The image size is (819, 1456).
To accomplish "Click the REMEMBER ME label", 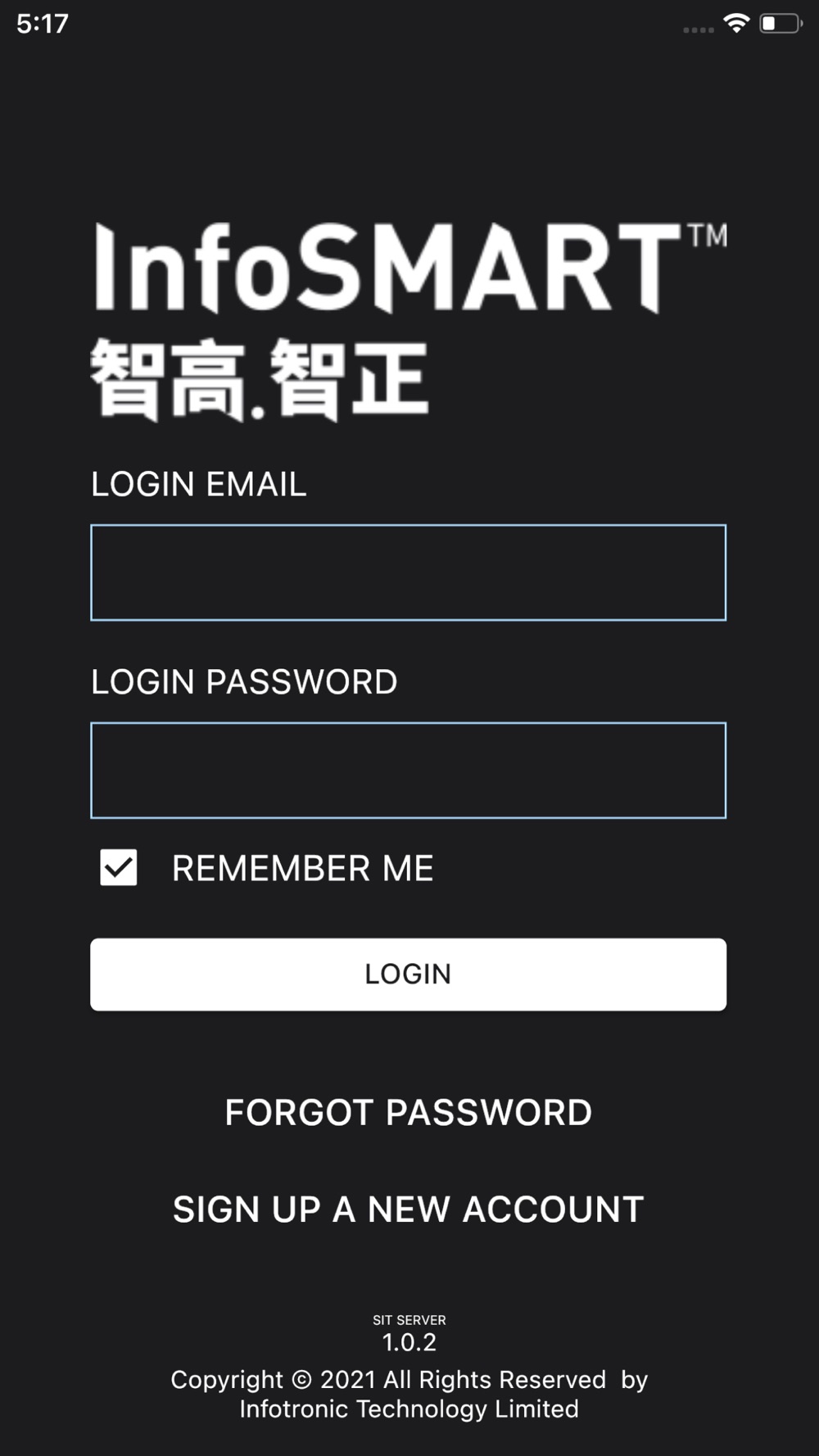I will click(x=302, y=868).
